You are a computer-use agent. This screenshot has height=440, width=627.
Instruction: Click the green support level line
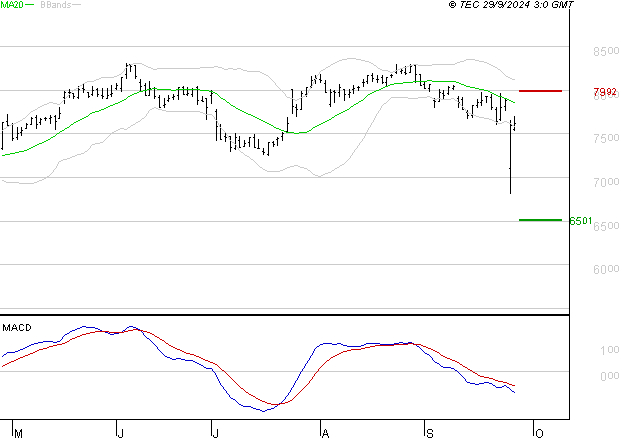(540, 220)
